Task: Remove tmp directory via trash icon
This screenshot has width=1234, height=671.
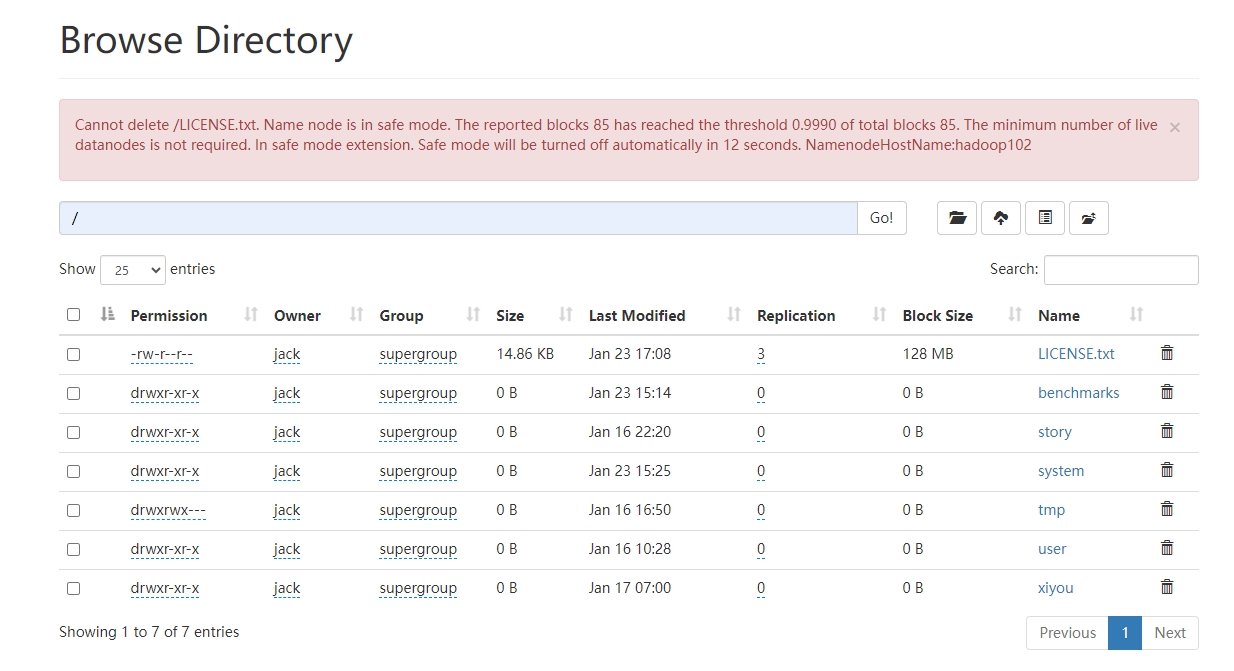Action: tap(1167, 509)
